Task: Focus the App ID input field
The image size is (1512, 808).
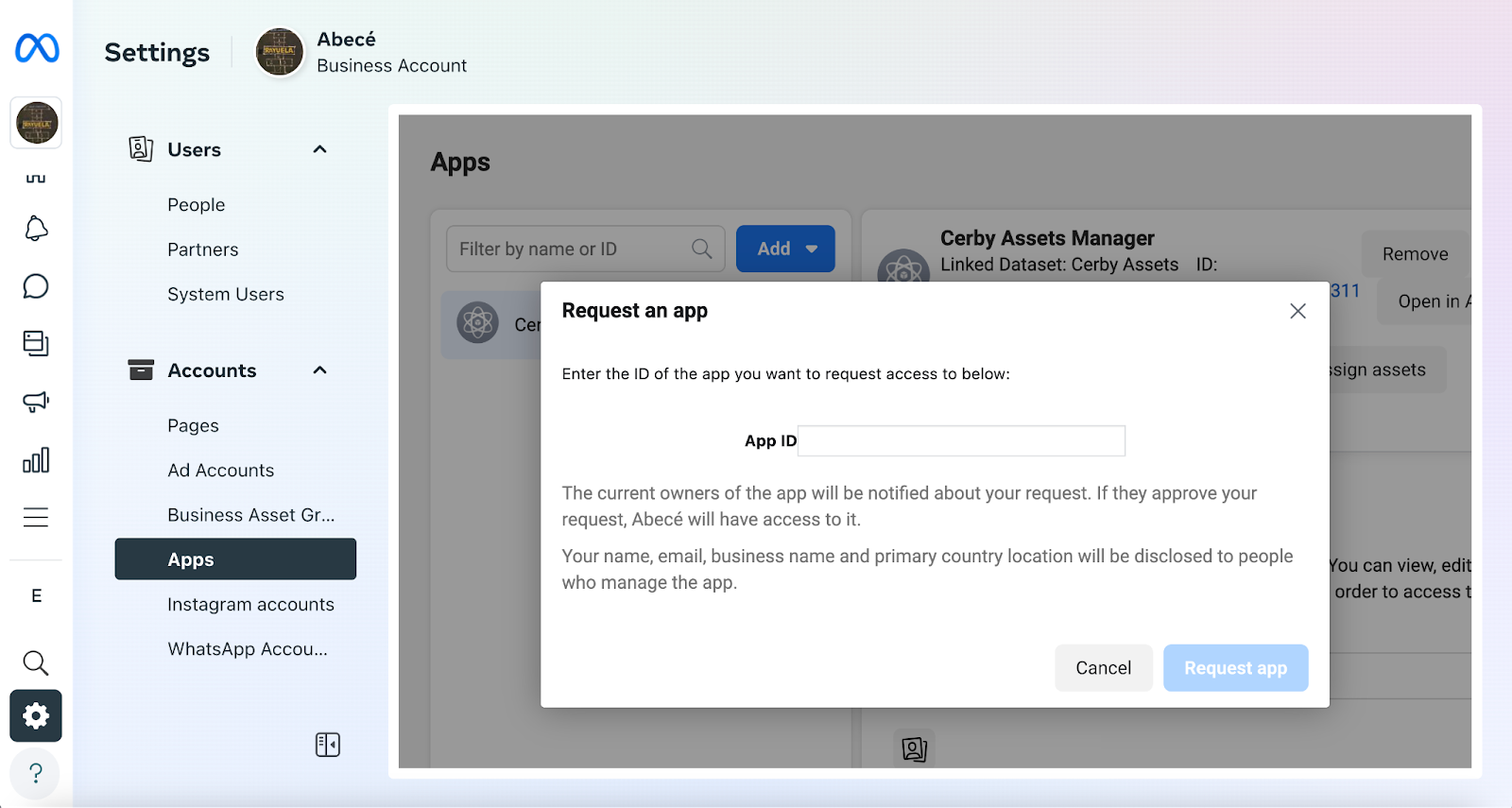Action: [961, 441]
